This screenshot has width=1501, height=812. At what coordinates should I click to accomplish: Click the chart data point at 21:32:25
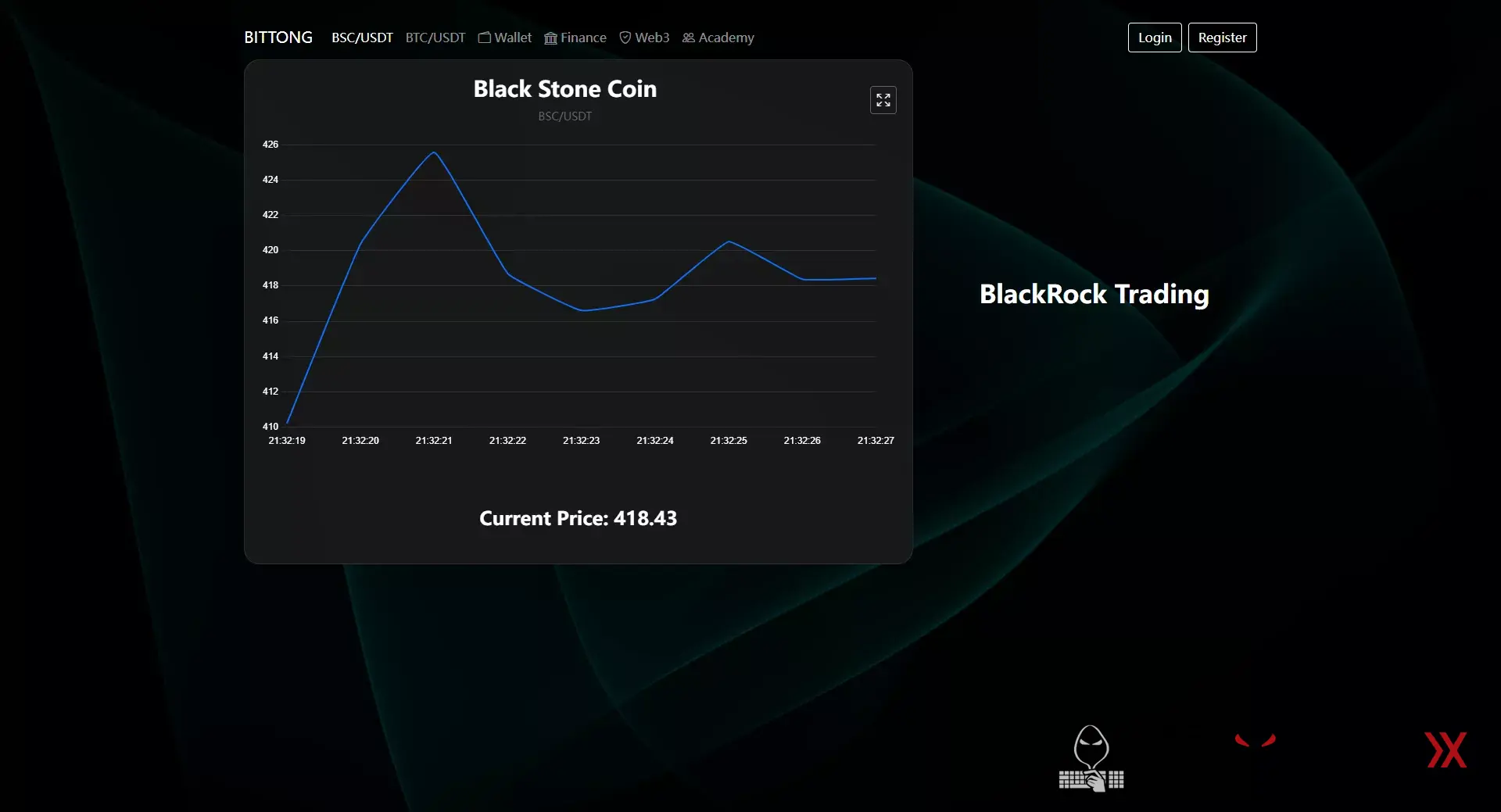[729, 241]
